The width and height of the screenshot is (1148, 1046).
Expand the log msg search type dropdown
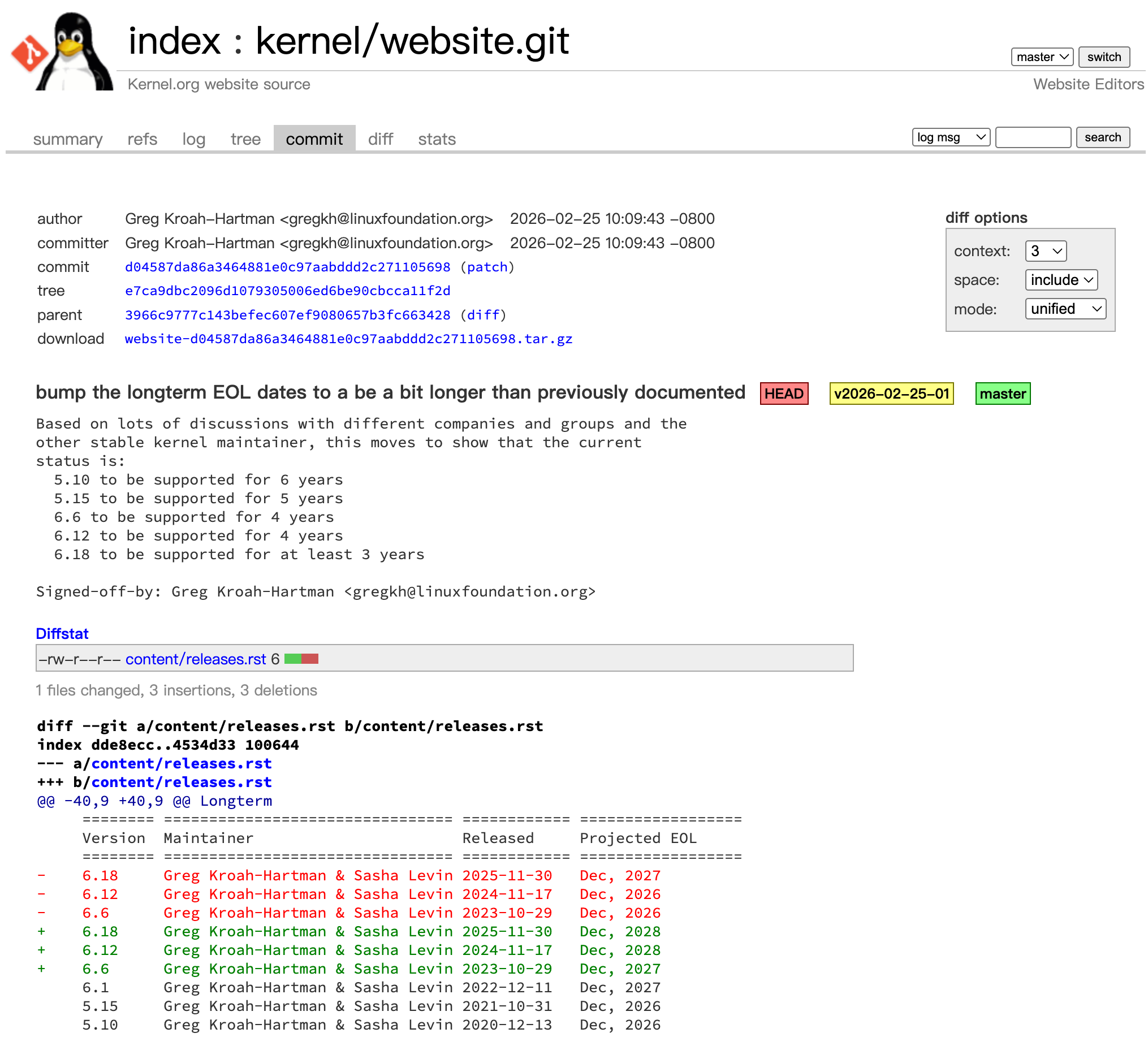coord(953,137)
